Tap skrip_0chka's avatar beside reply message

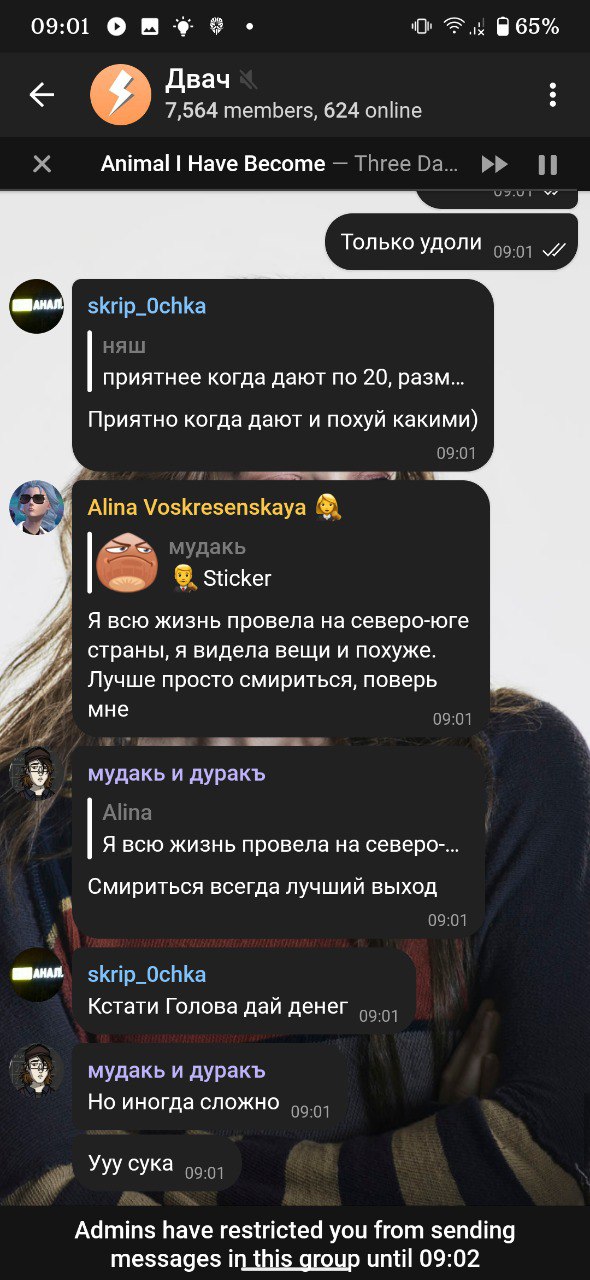(x=37, y=306)
